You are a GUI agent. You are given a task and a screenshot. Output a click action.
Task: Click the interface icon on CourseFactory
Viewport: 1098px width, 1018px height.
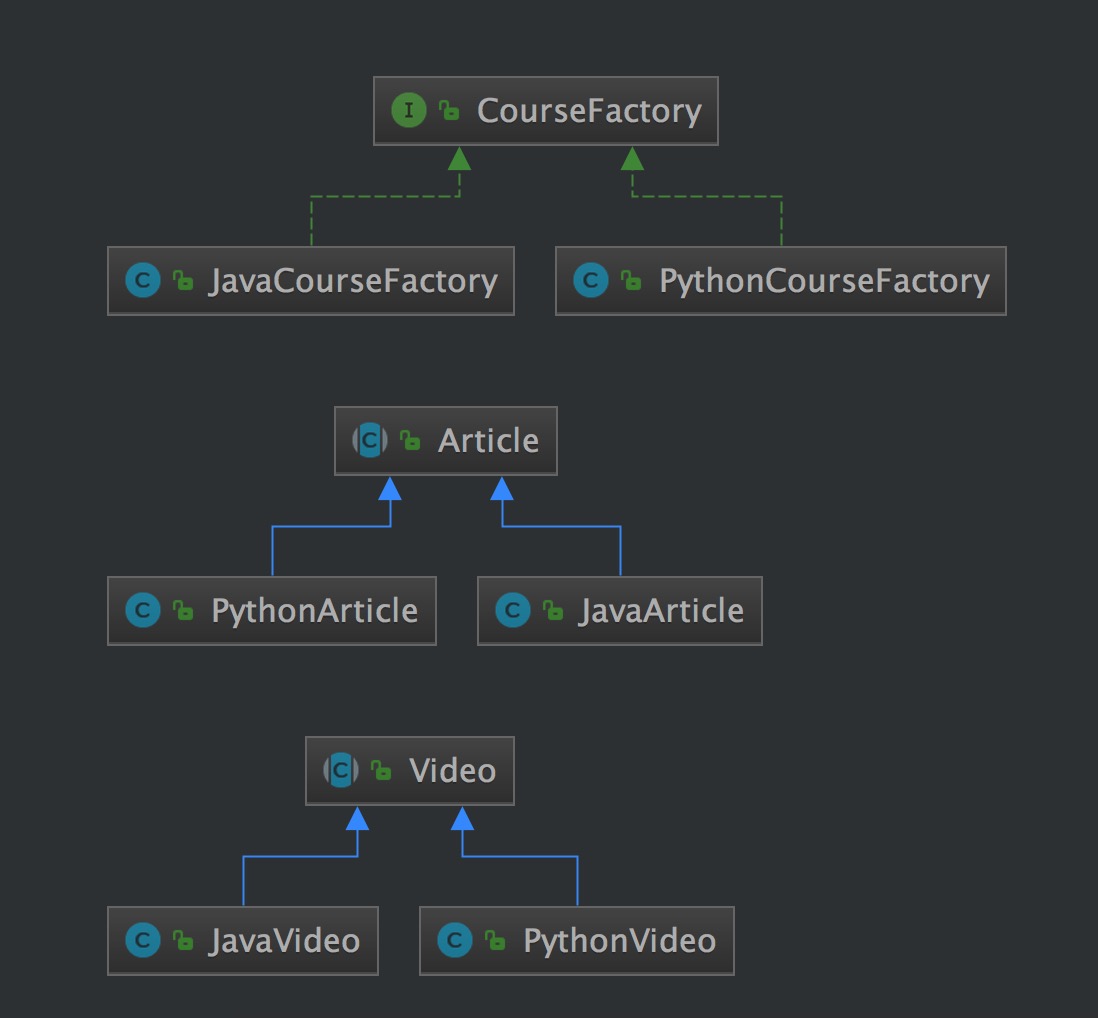click(x=409, y=111)
